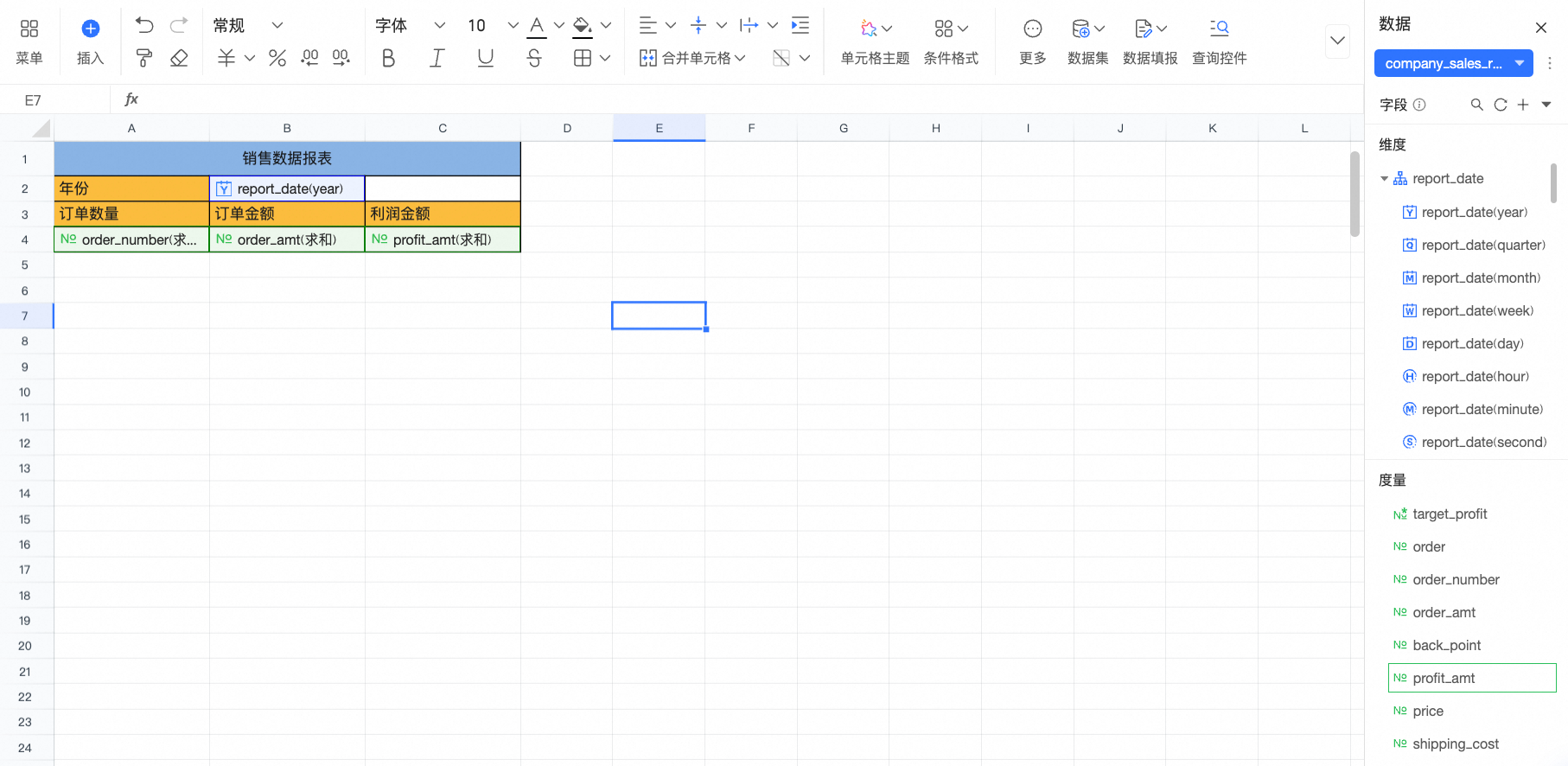This screenshot has width=1568, height=766.
Task: Click the sheet vertical scrollbar
Action: coord(1354,194)
